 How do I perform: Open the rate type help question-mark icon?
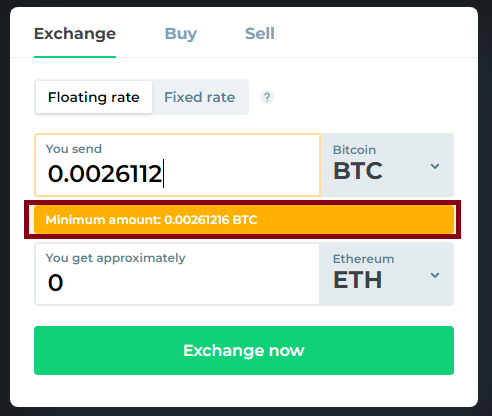click(267, 97)
